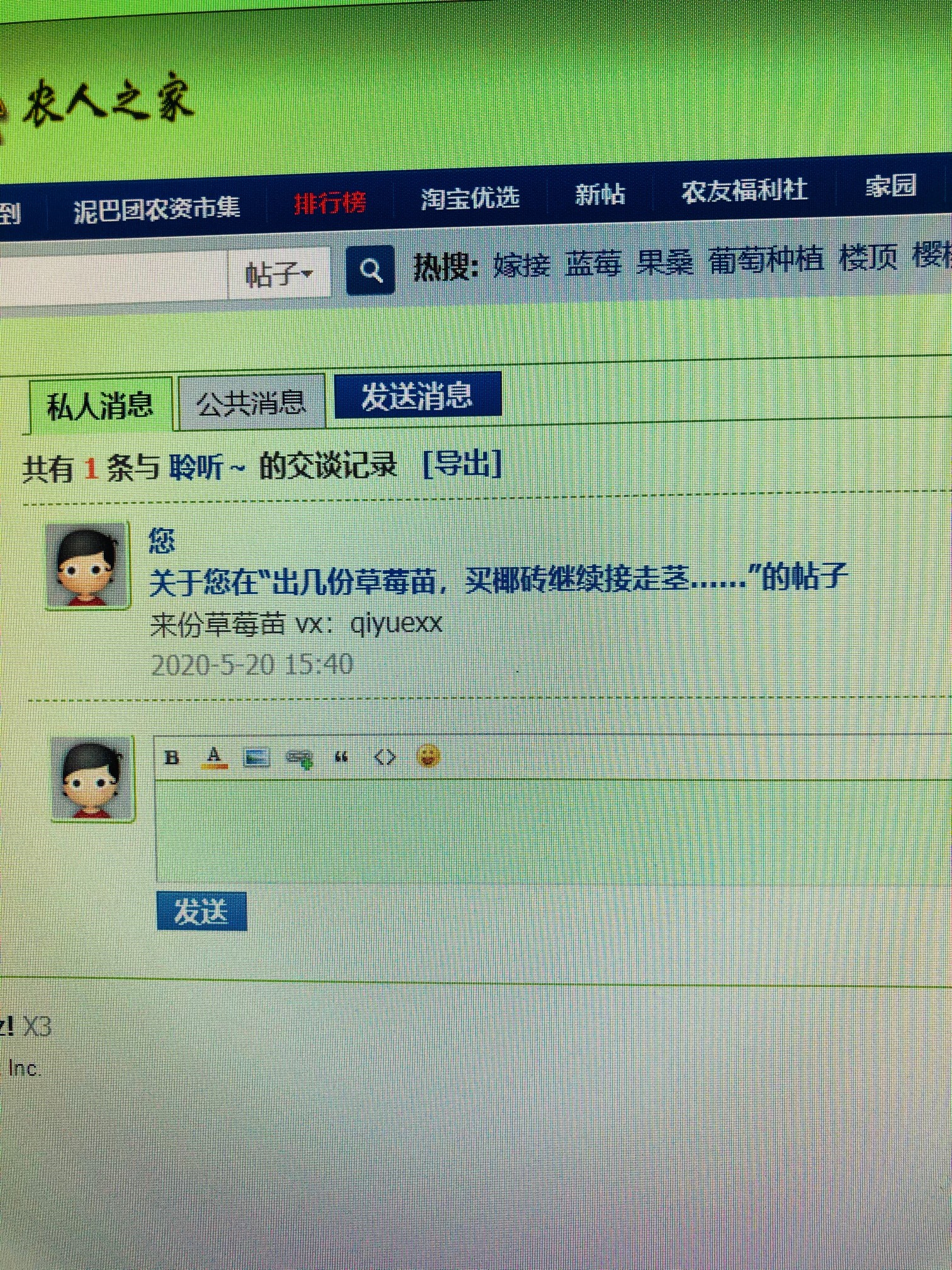This screenshot has height=1270, width=952.
Task: Click the 发送 button to send message
Action: (201, 911)
